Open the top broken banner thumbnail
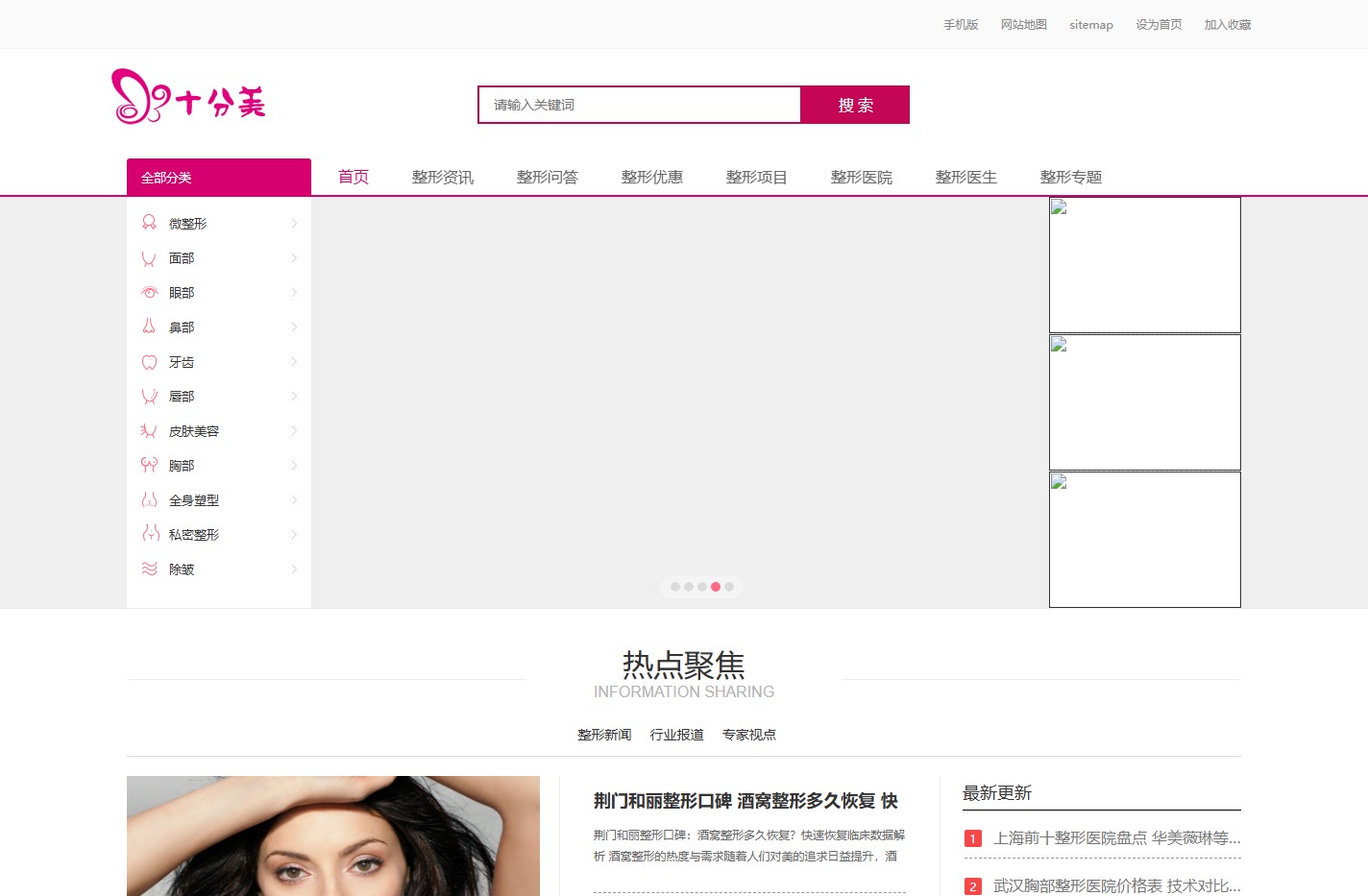1368x896 pixels. click(x=1145, y=265)
